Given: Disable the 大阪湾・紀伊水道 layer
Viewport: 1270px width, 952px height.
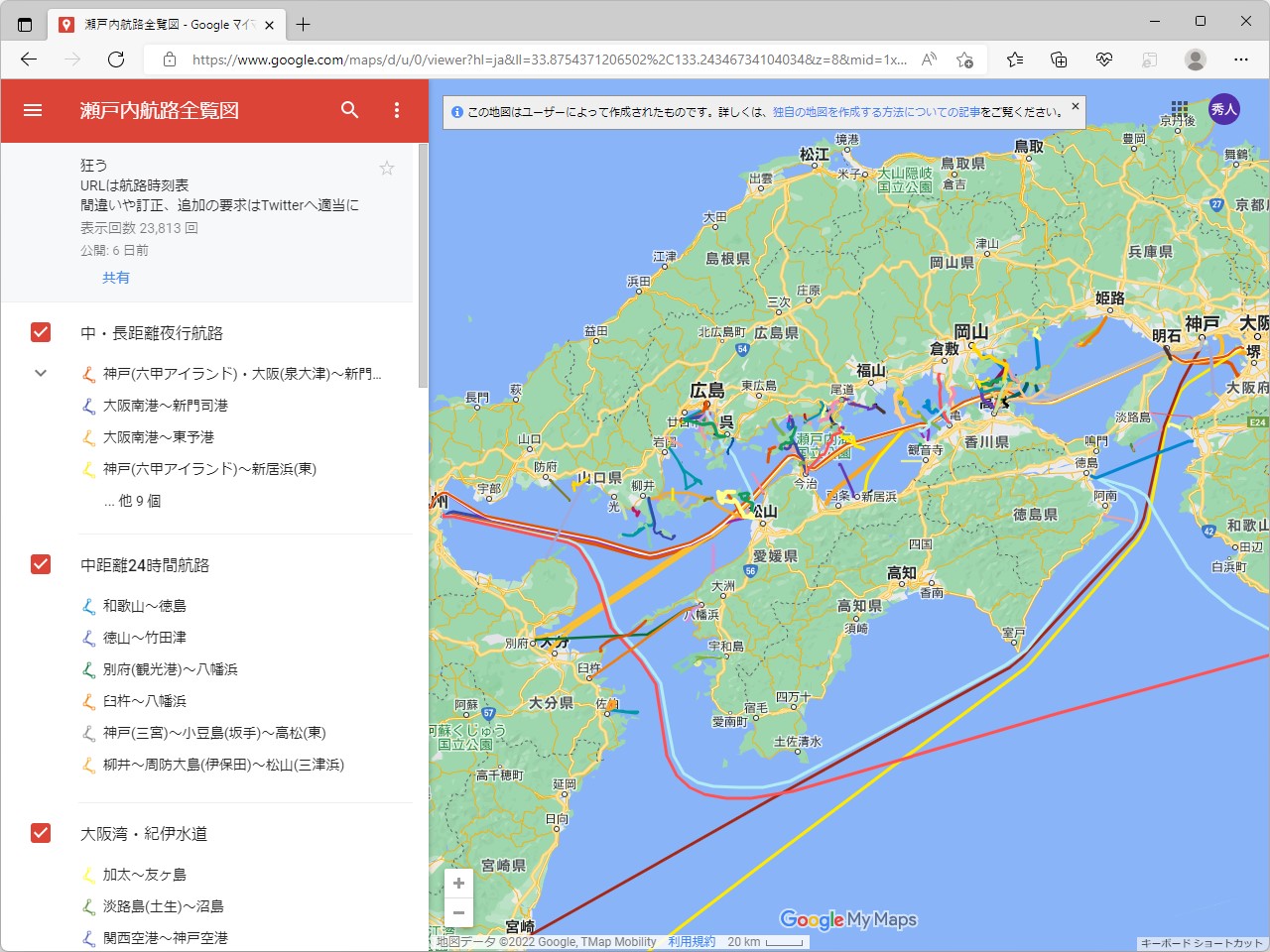Looking at the screenshot, I should click(40, 833).
